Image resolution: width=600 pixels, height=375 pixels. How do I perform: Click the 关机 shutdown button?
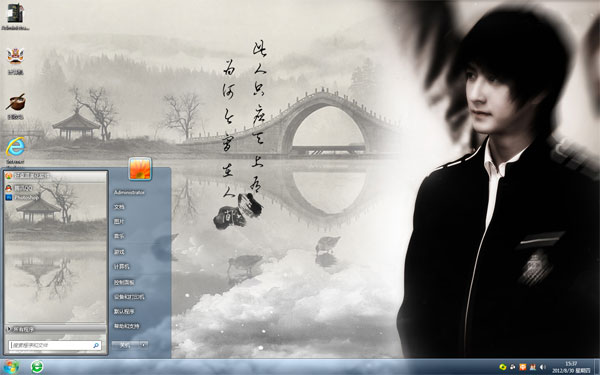click(125, 345)
